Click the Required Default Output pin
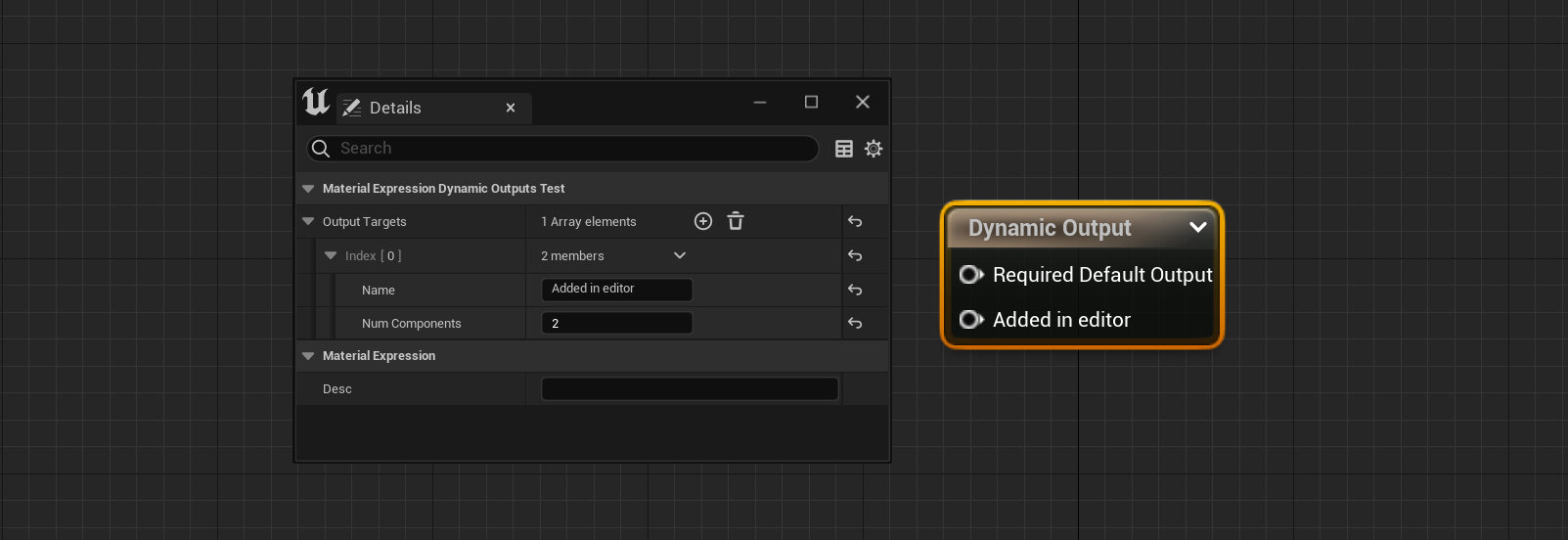Image resolution: width=1568 pixels, height=540 pixels. 970,275
